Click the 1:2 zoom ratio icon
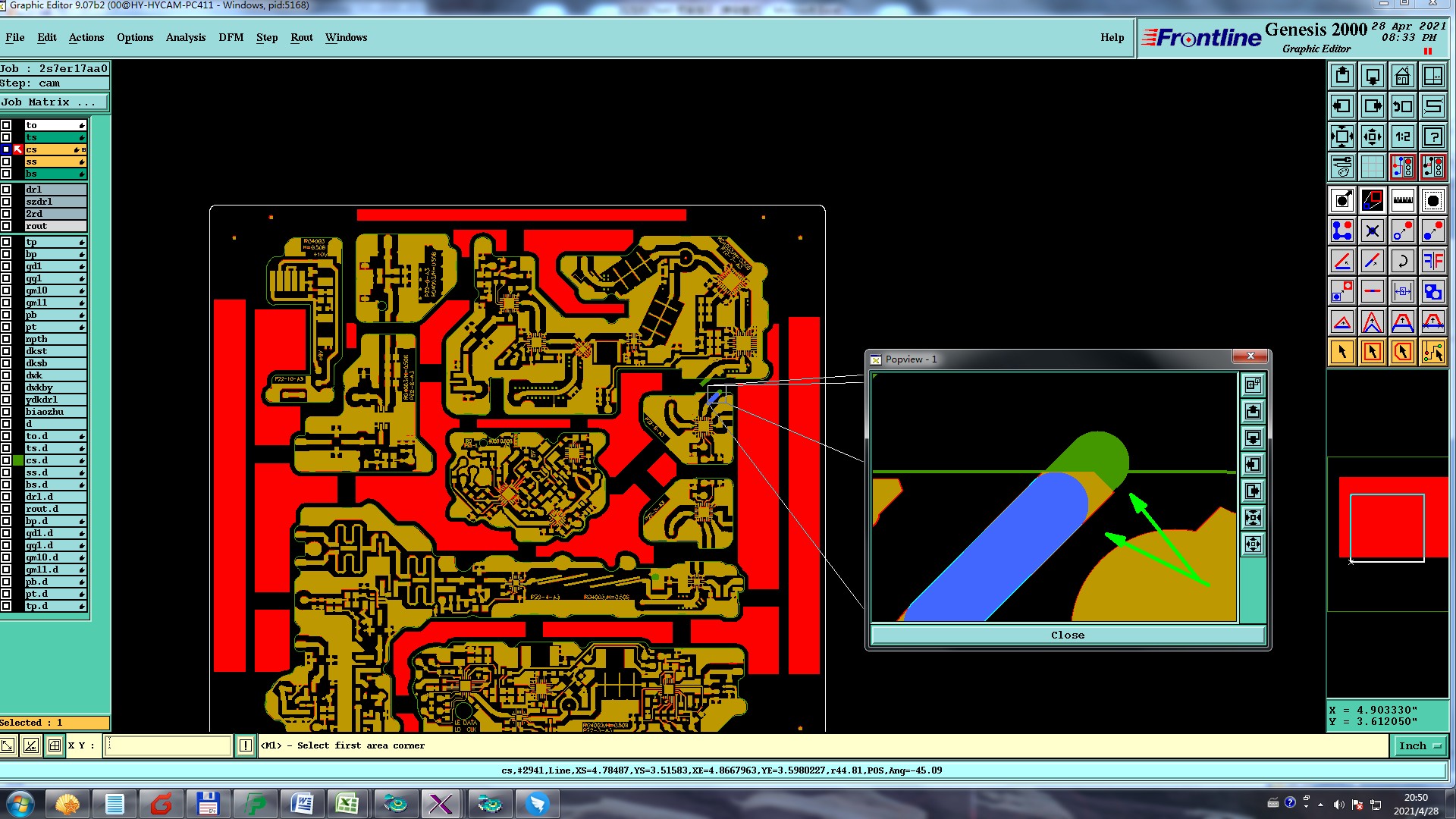Viewport: 1456px width, 819px height. coord(1402,137)
